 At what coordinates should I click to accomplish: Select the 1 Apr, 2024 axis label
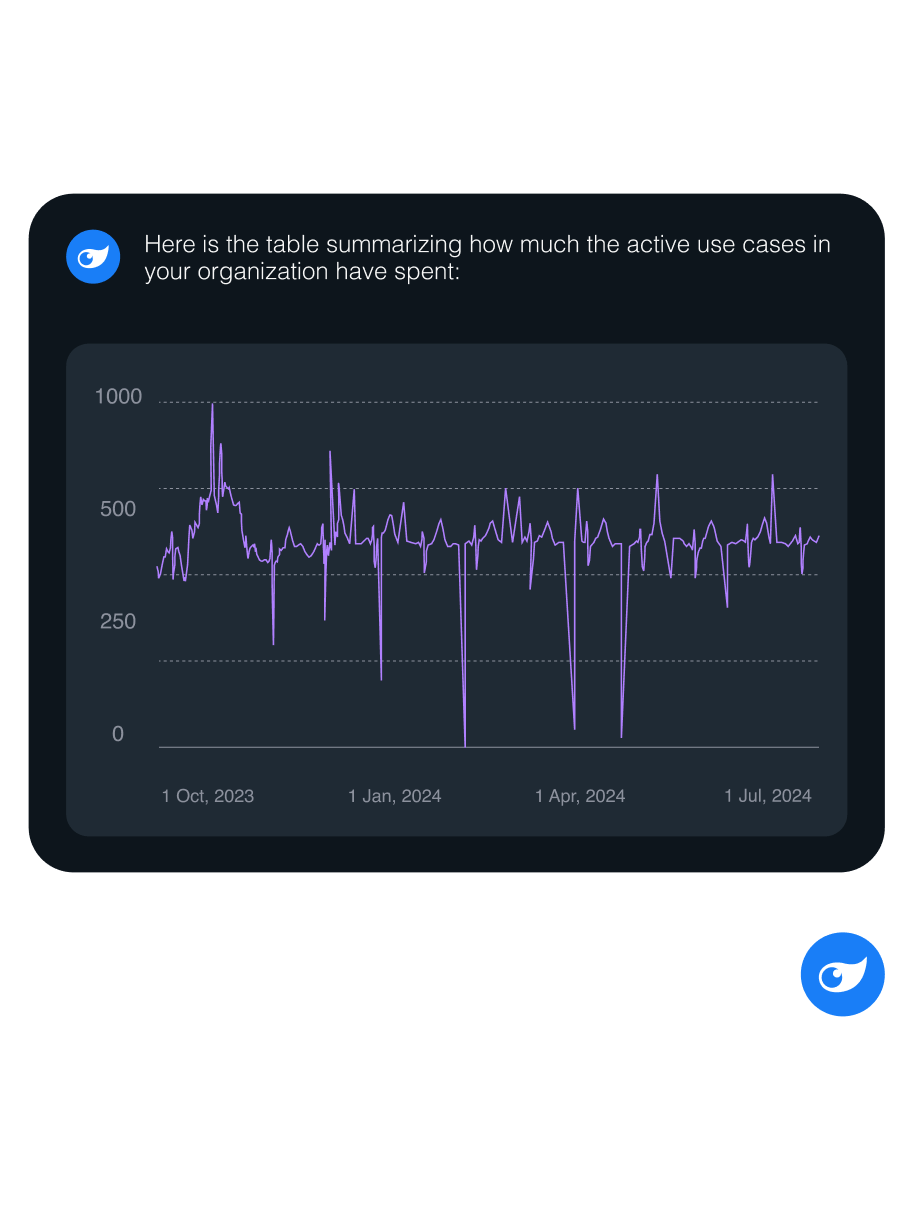tap(580, 796)
